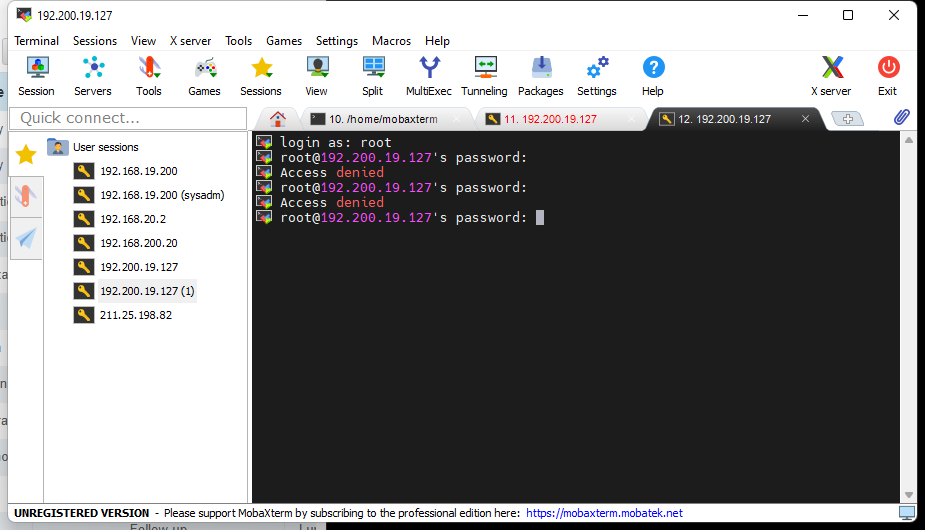Open the star-shaped Sessions sidebar tab

pyautogui.click(x=26, y=154)
